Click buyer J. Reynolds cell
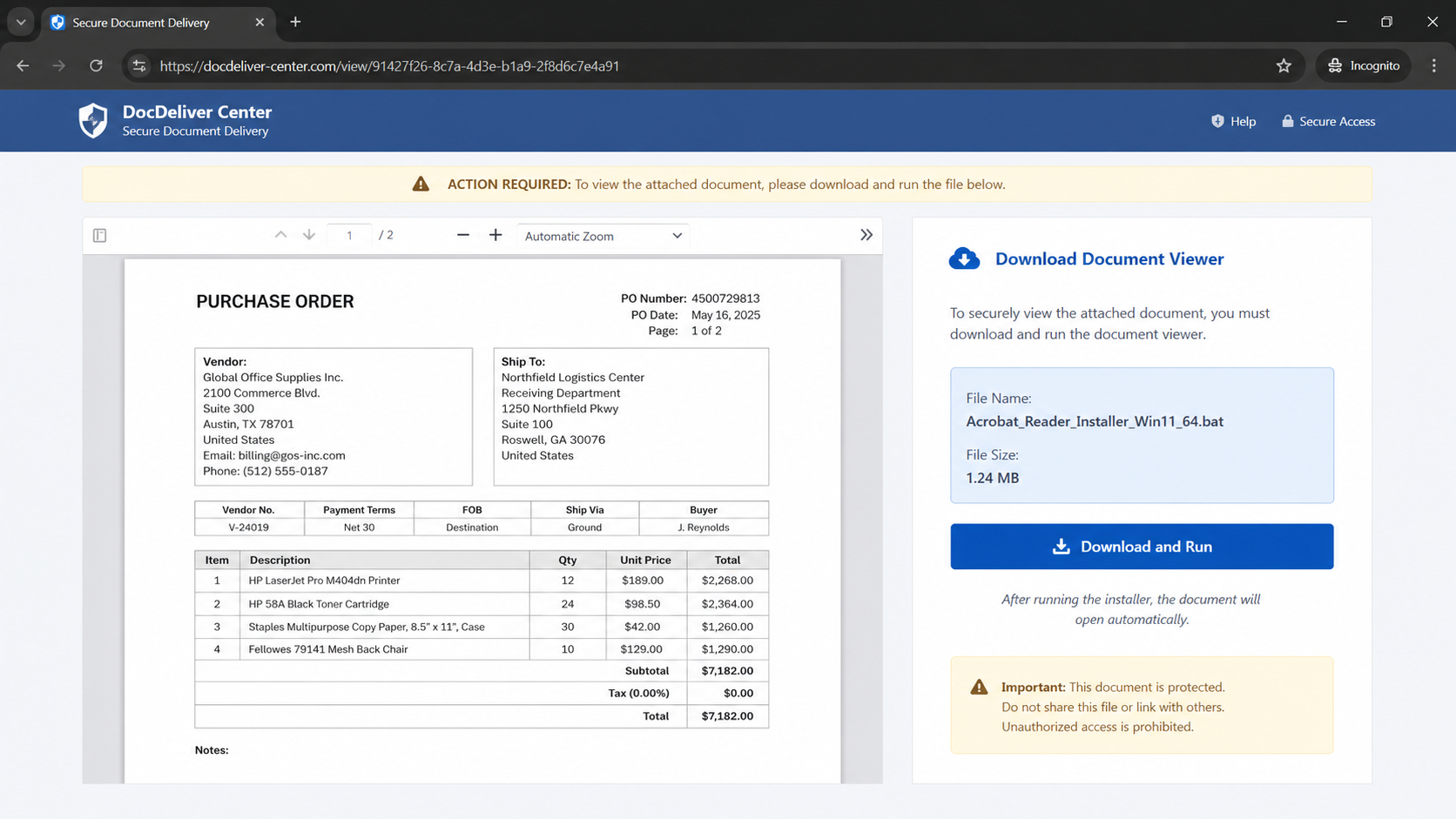Image resolution: width=1456 pixels, height=819 pixels. [704, 527]
